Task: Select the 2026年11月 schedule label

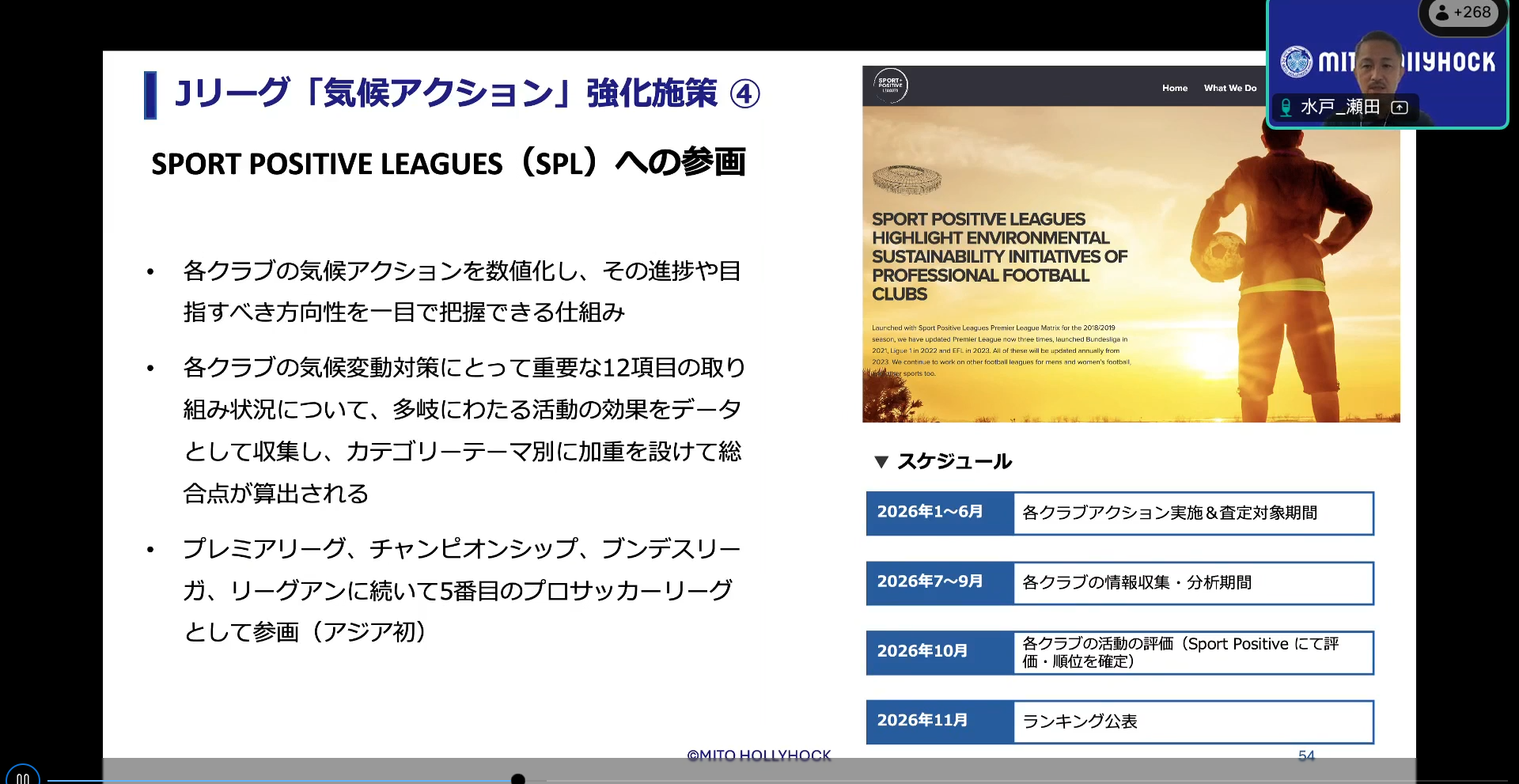Action: tap(940, 722)
